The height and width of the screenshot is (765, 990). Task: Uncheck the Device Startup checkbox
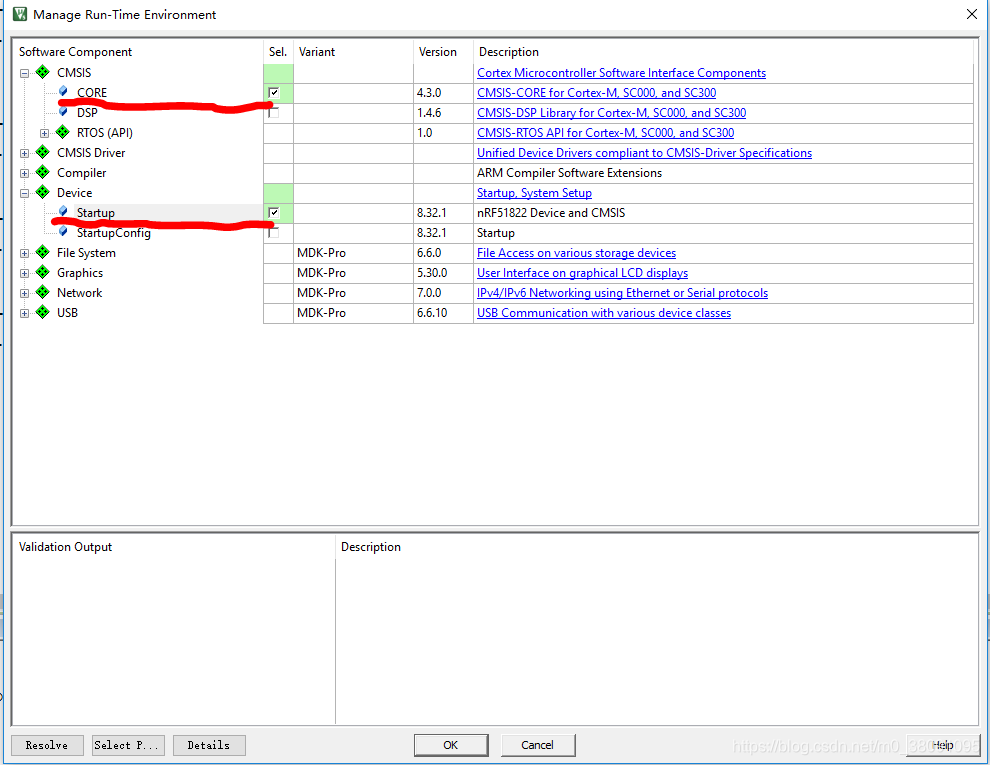pos(273,213)
